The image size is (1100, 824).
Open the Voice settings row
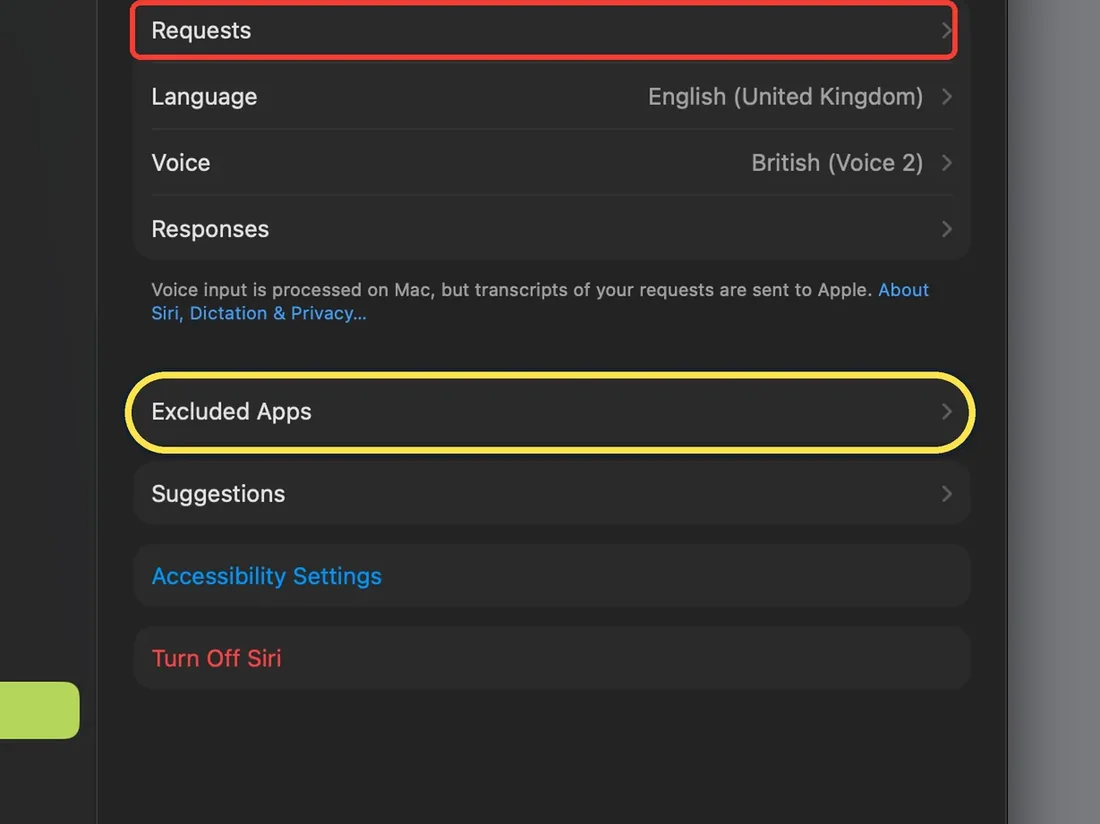point(551,163)
